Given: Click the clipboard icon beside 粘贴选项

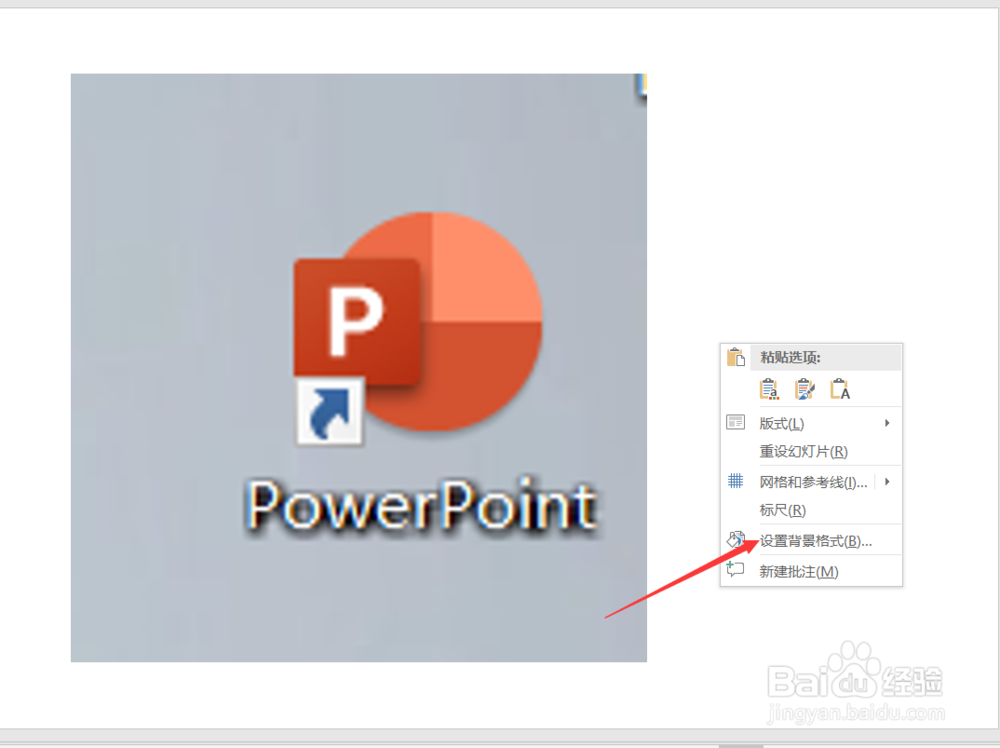Looking at the screenshot, I should point(736,357).
